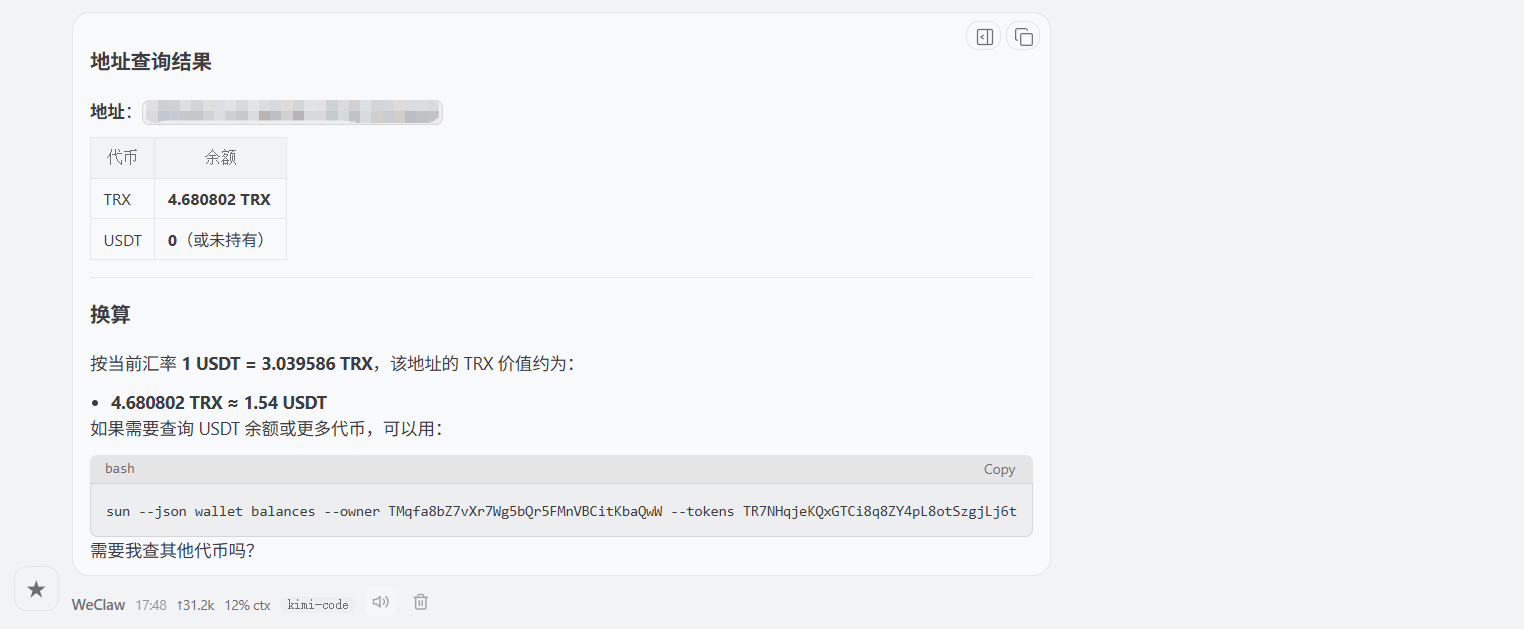Screen dimensions: 1524x629
Task: Click the 代币 column header
Action: [x=122, y=158]
